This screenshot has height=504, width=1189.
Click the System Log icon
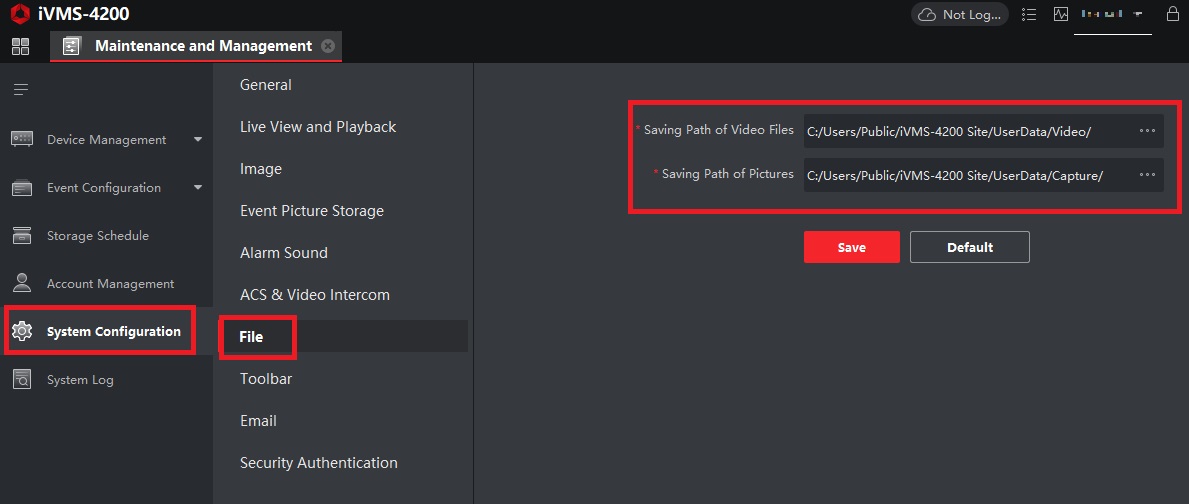(x=22, y=379)
